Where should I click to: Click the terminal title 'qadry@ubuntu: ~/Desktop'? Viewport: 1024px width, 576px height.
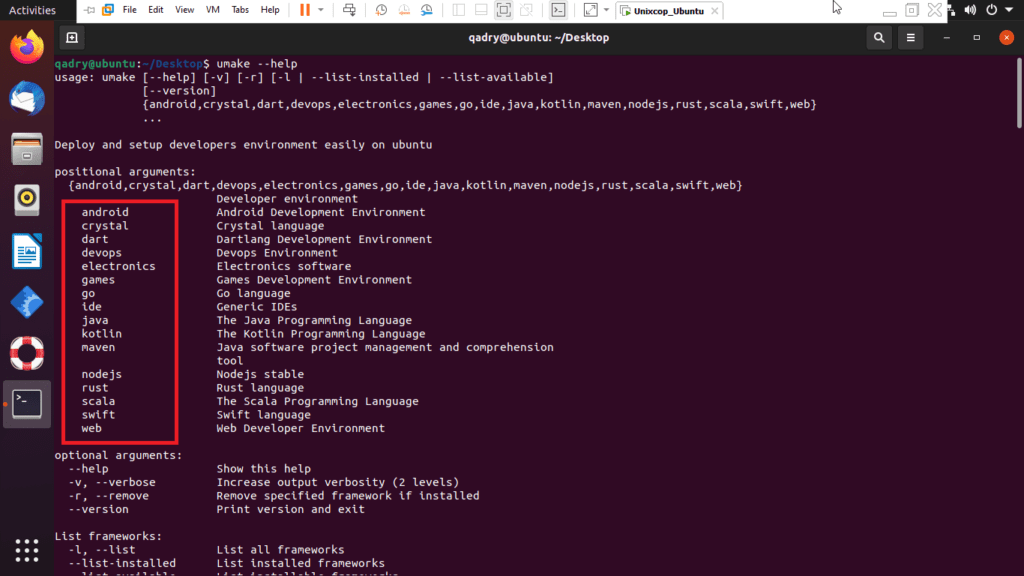(x=539, y=38)
